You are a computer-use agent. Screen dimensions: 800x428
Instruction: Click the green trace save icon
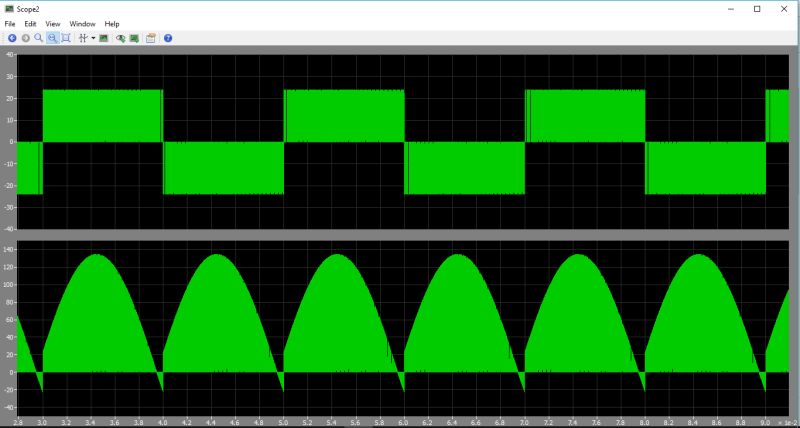[x=134, y=38]
